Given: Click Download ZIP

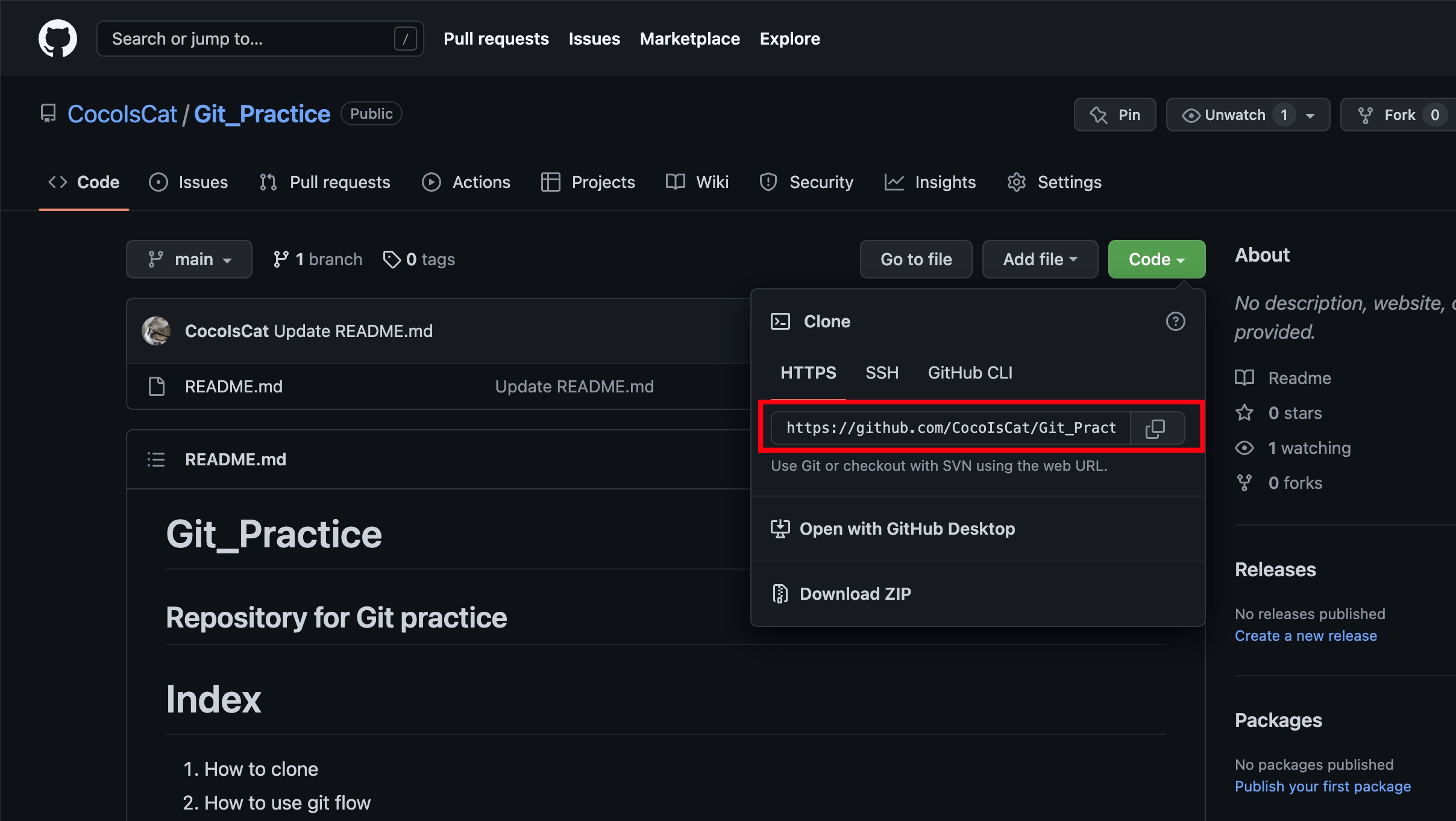Looking at the screenshot, I should (855, 594).
